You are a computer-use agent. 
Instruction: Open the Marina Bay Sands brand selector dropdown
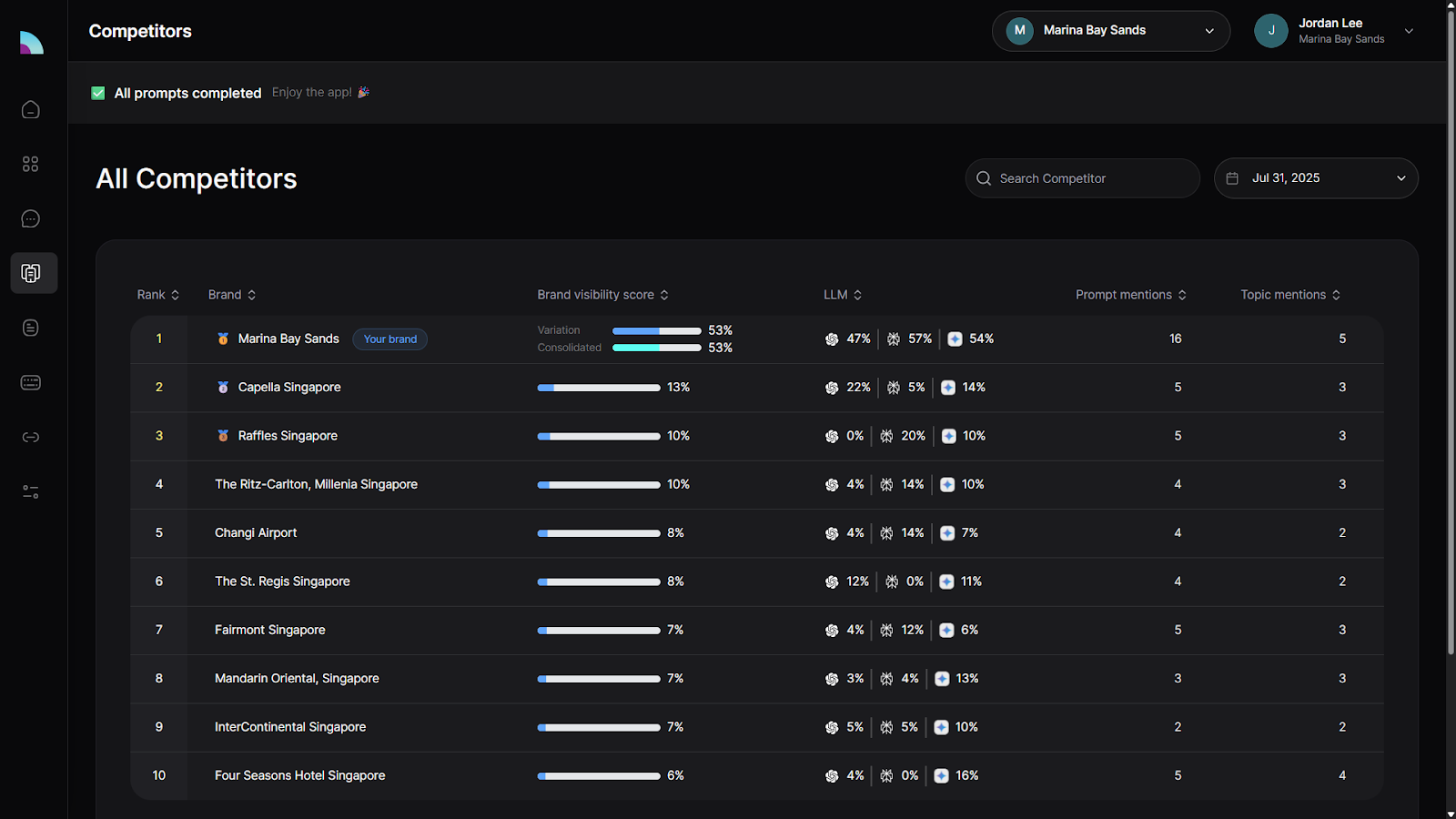click(x=1111, y=31)
